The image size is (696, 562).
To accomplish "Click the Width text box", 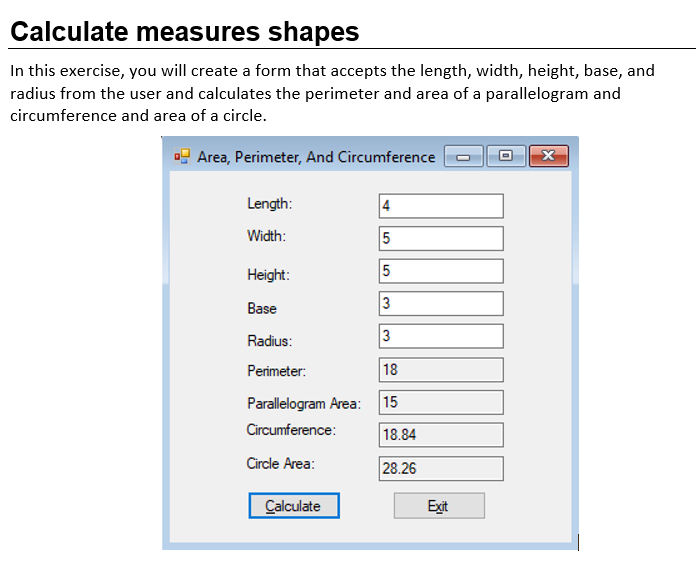I will click(x=440, y=238).
